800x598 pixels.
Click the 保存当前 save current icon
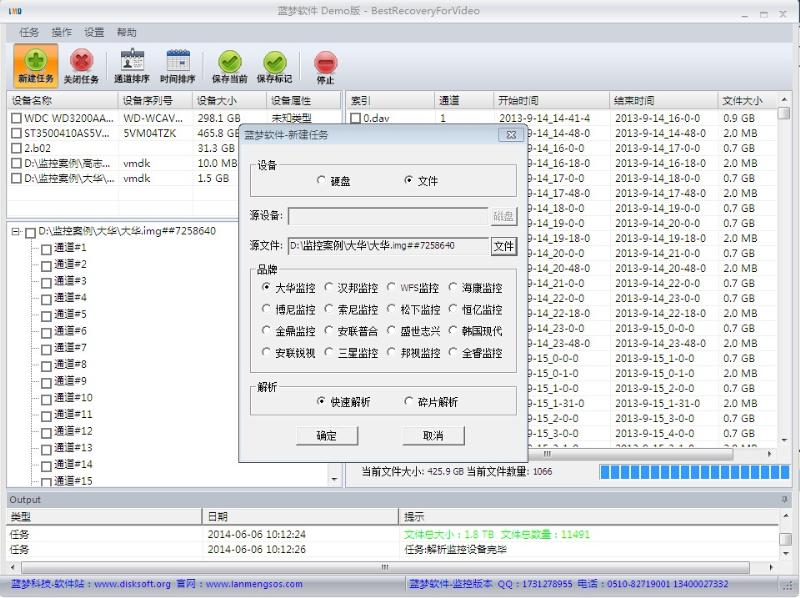230,65
